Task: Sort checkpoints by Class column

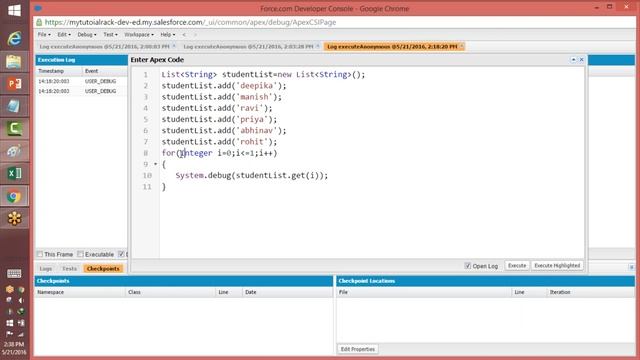Action: [x=171, y=292]
